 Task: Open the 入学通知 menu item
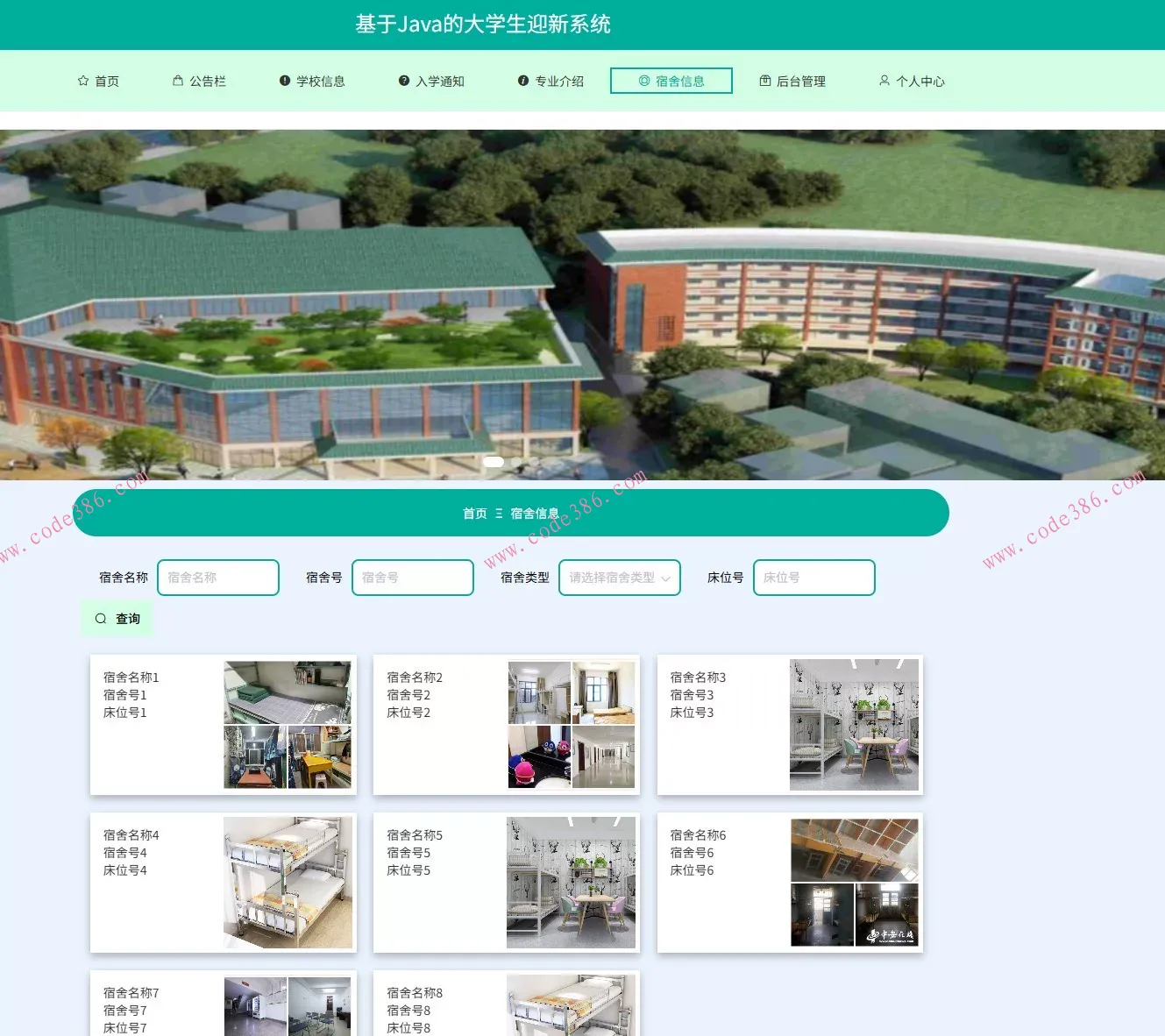pos(431,81)
